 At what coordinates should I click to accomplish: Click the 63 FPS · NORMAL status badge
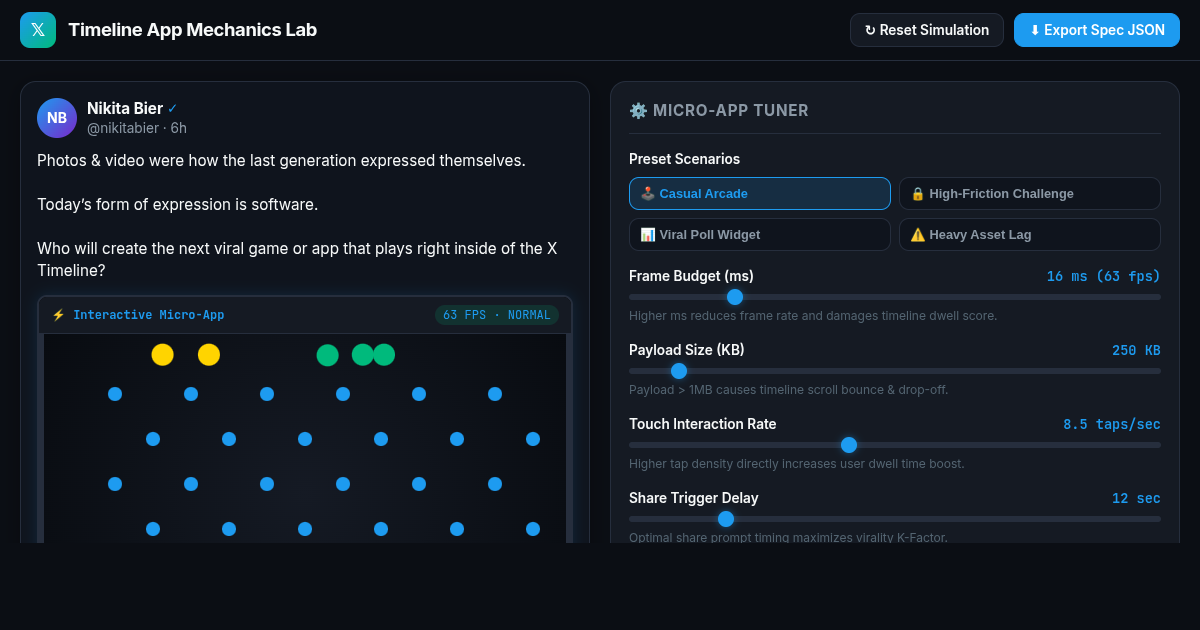point(497,315)
